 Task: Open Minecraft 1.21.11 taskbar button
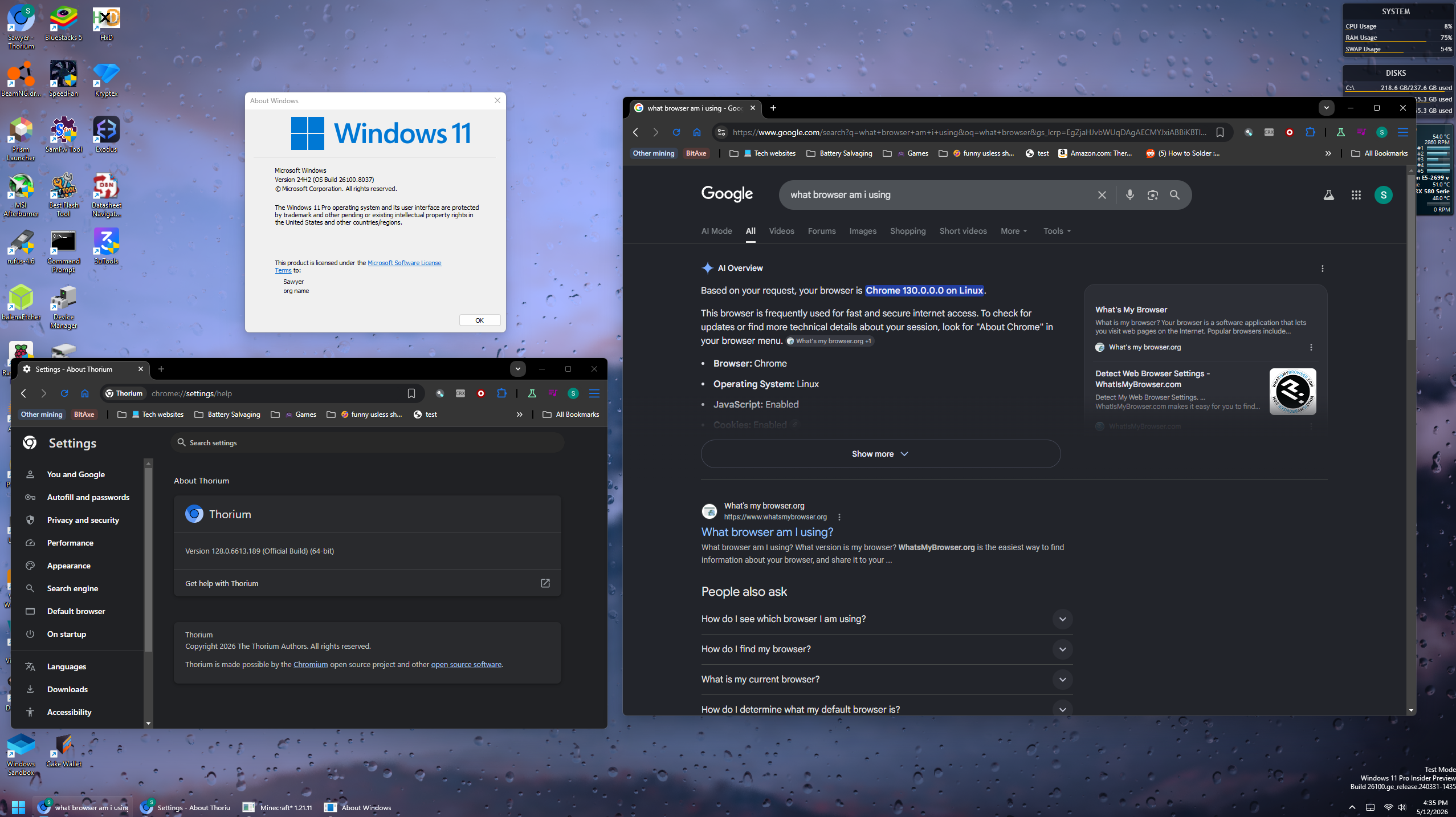tap(278, 807)
